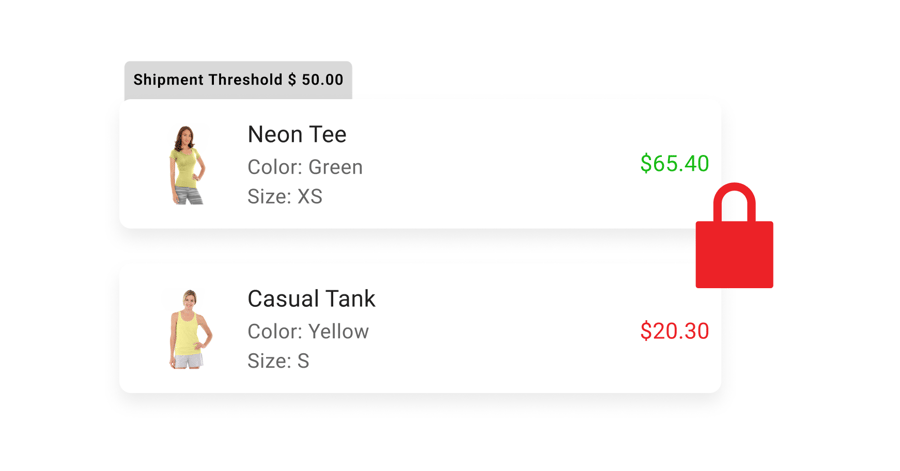Select the Size: S attribute text

pos(278,361)
